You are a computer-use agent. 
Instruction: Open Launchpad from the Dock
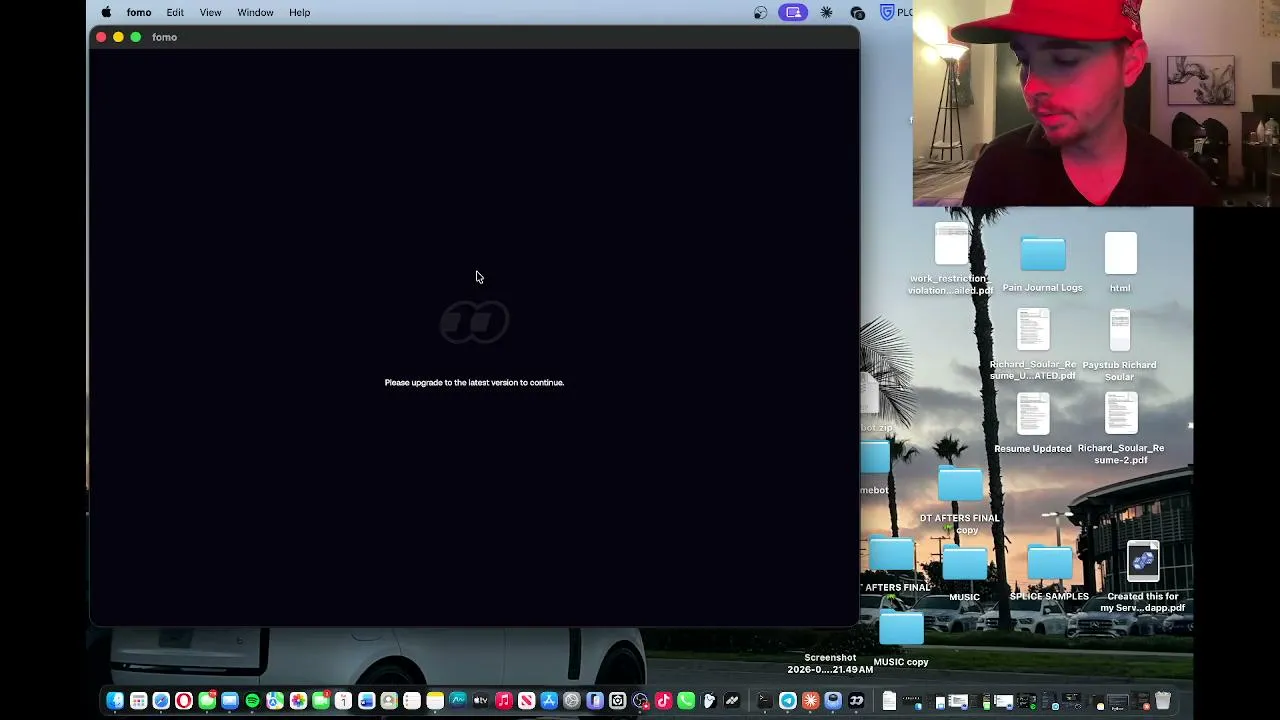138,701
